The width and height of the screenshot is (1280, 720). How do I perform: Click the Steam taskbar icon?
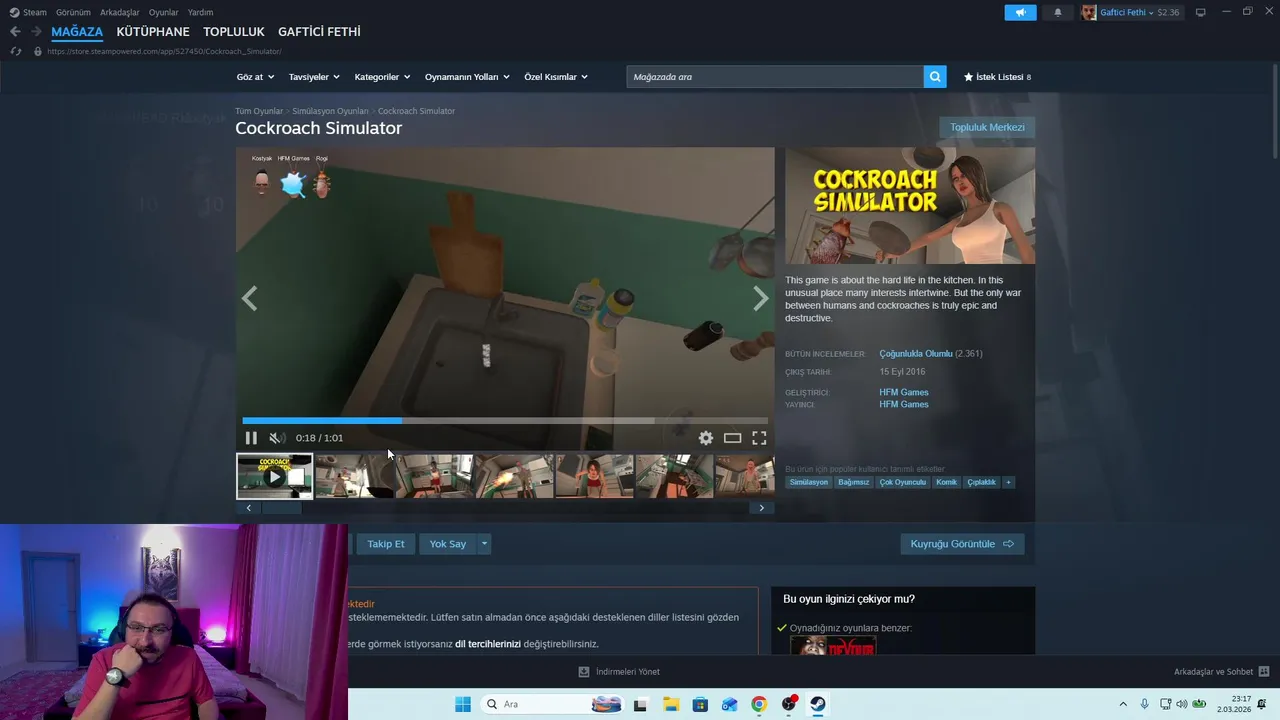pyautogui.click(x=818, y=704)
